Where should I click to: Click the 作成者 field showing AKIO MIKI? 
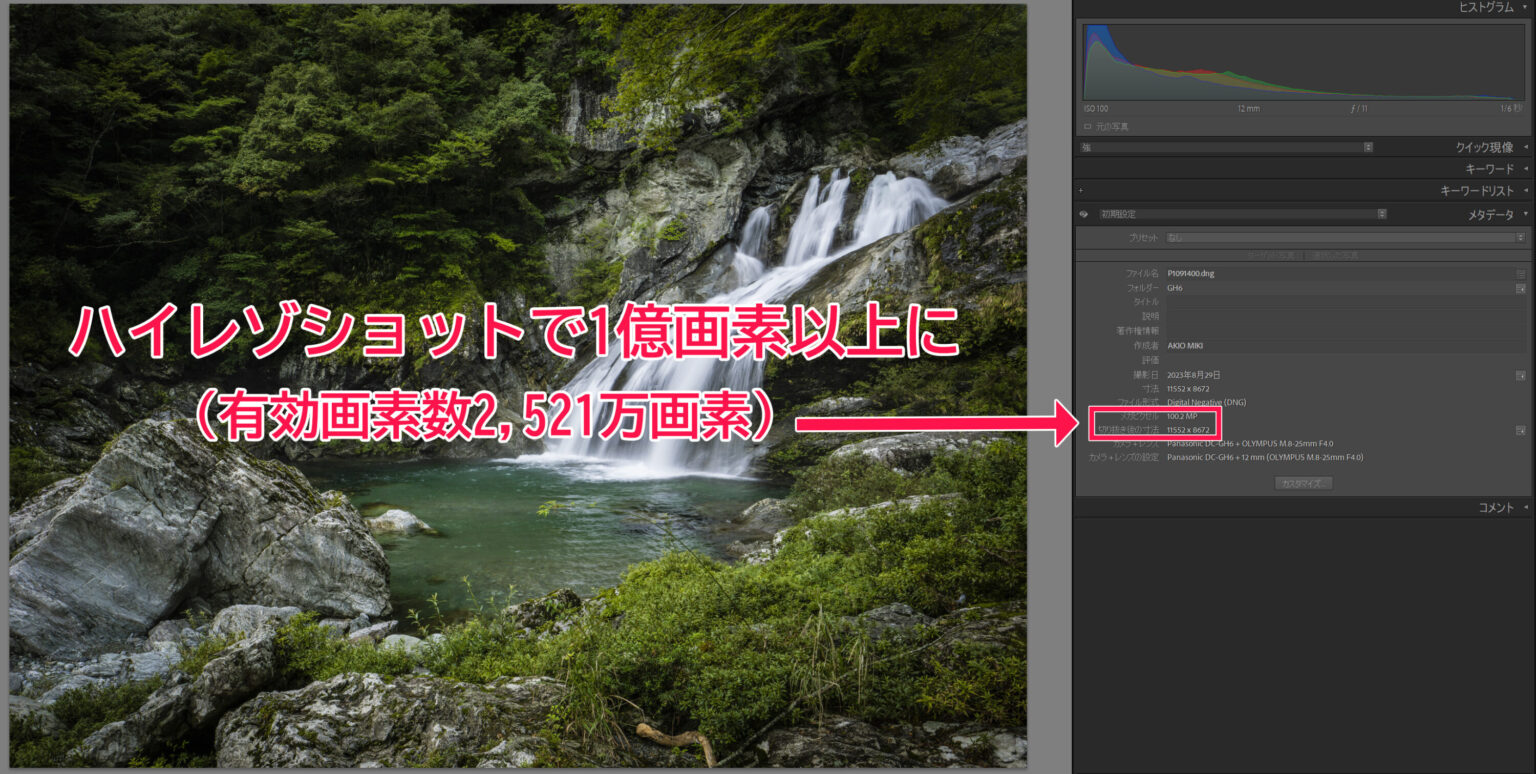[1340, 346]
